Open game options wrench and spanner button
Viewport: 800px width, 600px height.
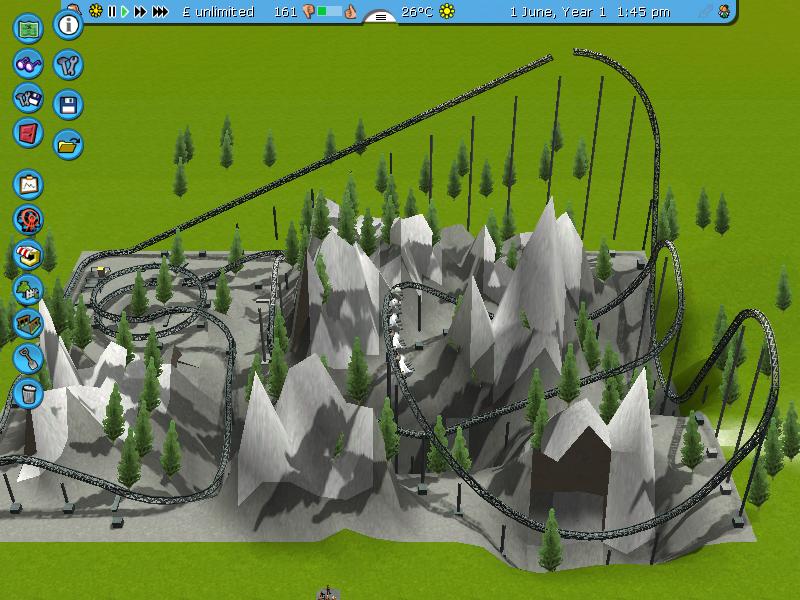[x=68, y=65]
